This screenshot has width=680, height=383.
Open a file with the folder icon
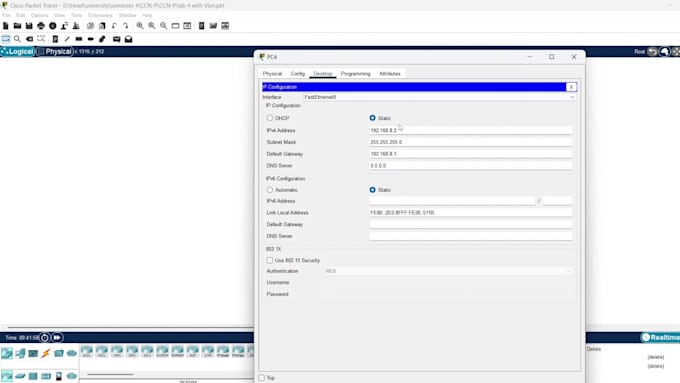pos(17,26)
